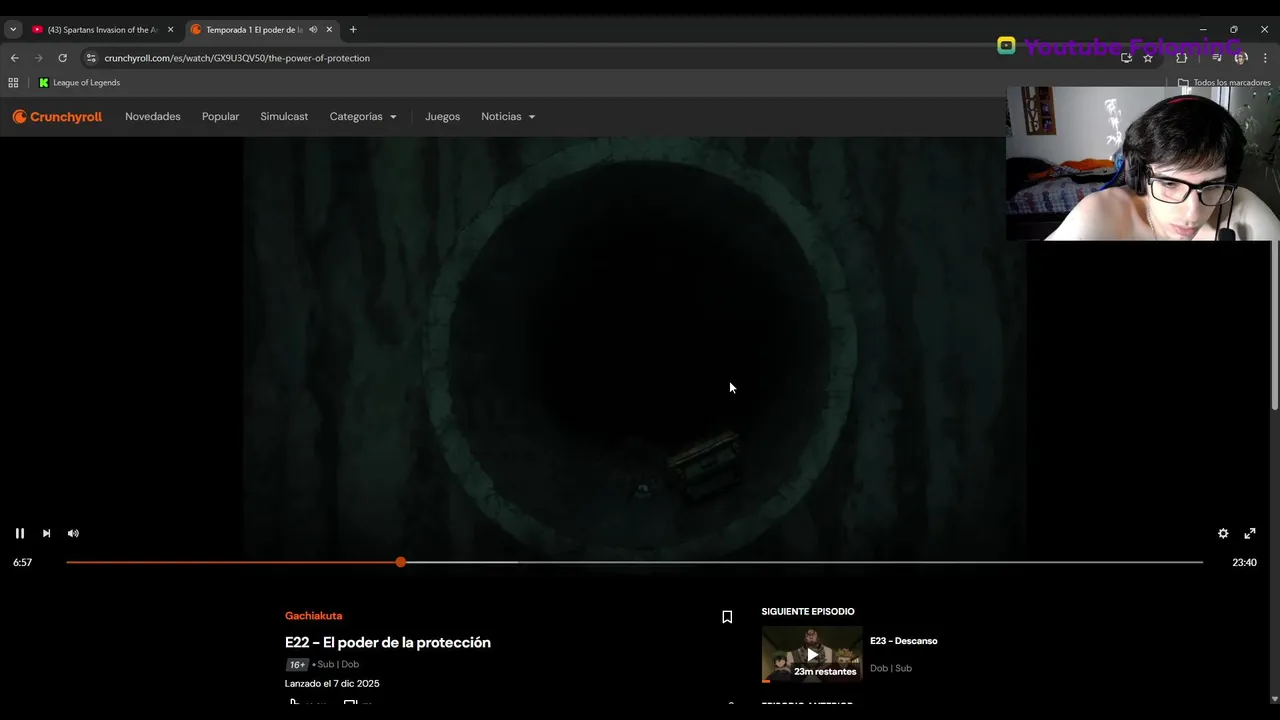Open the Simulcast page

tap(284, 117)
